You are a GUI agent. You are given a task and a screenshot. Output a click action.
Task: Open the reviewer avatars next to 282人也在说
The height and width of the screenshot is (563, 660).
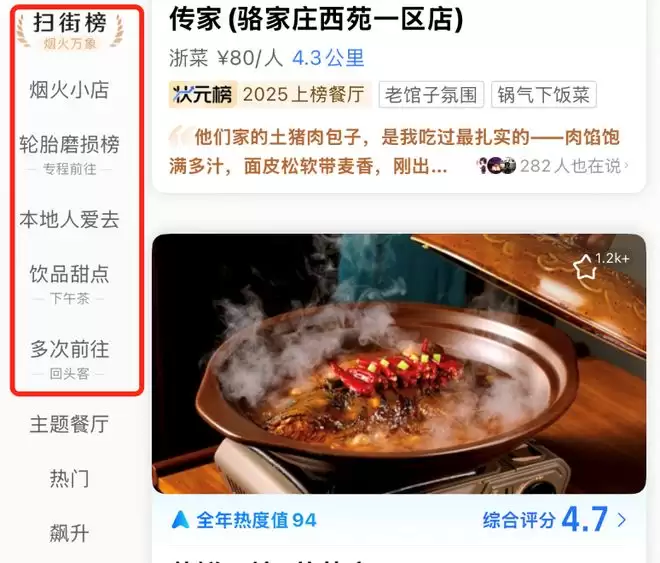(497, 166)
